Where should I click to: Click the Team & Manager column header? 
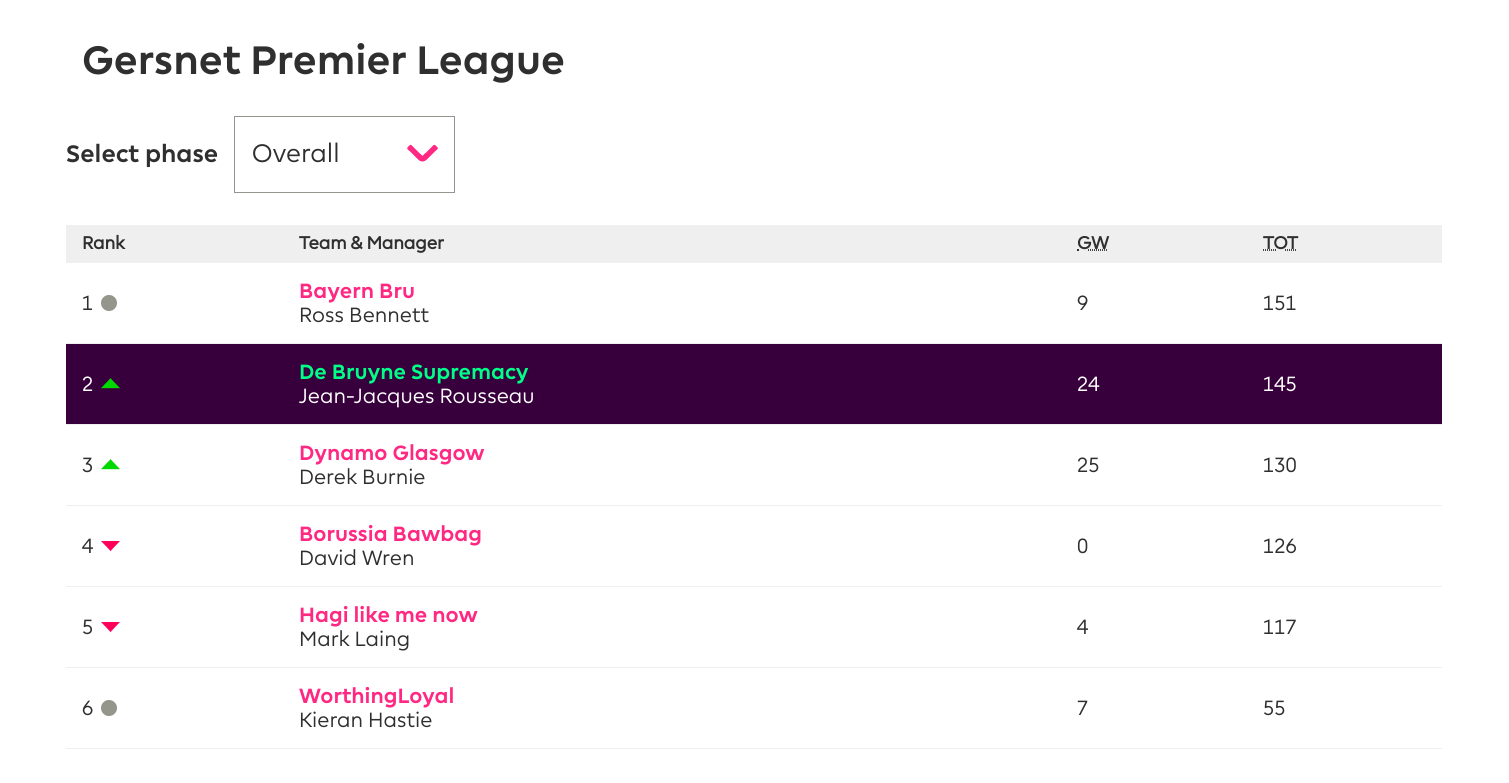(x=372, y=243)
